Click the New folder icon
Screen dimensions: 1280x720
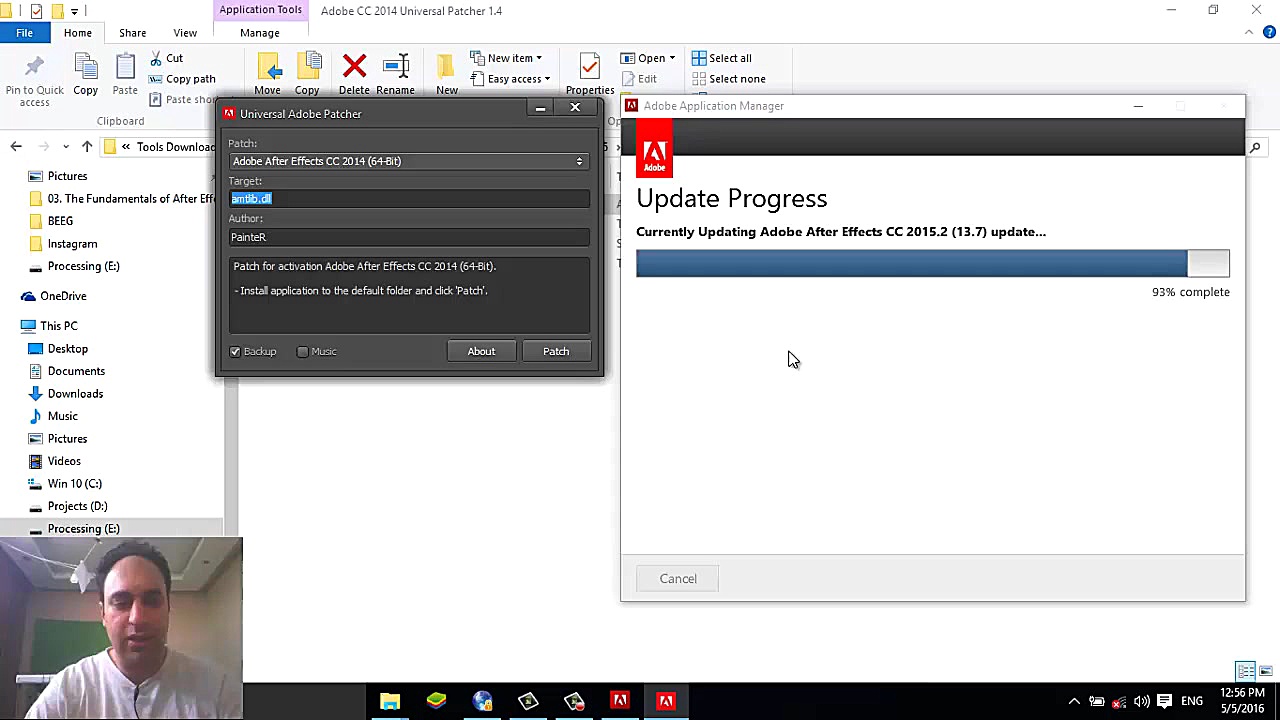pos(447,67)
